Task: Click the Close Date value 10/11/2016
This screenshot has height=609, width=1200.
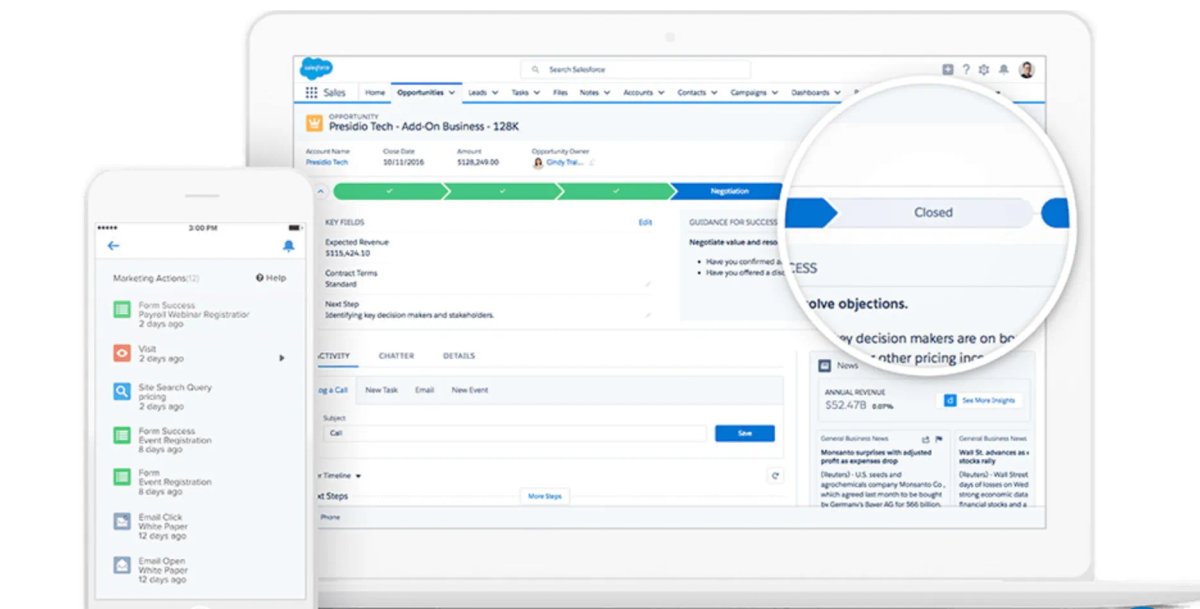Action: 401,161
